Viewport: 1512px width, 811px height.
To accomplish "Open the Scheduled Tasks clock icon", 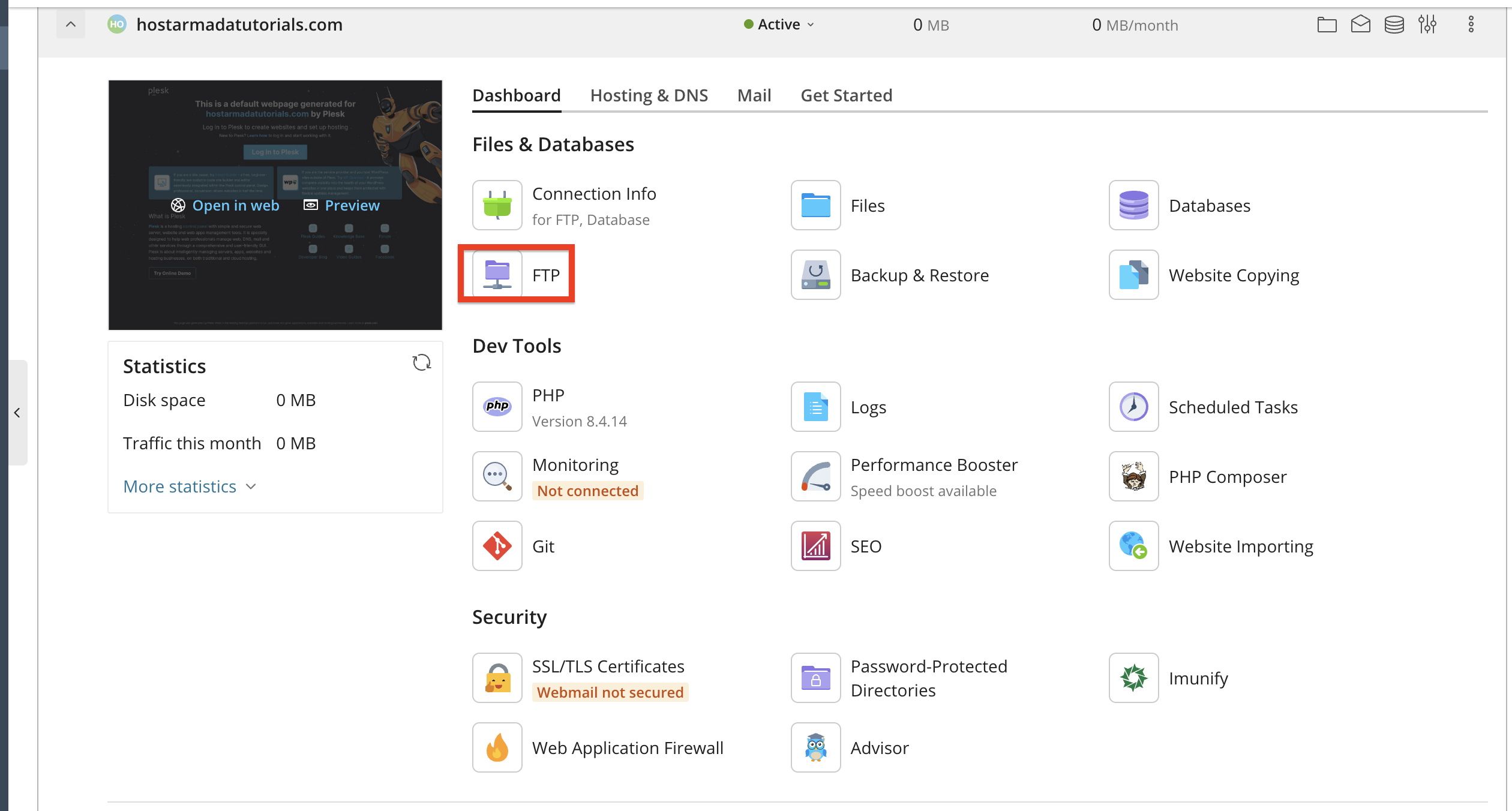I will [1134, 407].
